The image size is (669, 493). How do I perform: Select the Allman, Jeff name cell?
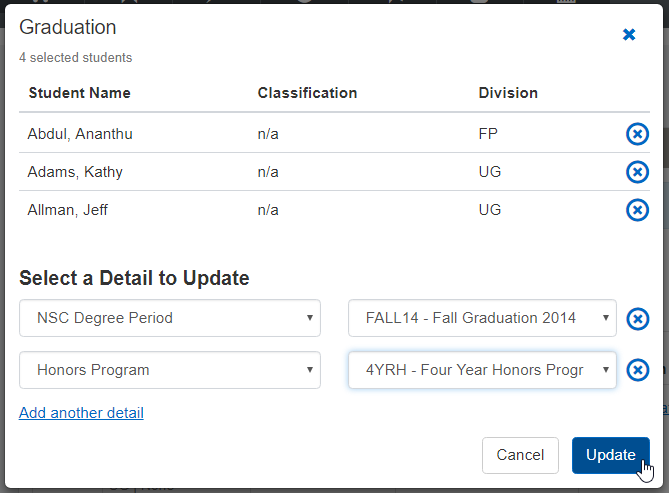pos(68,210)
